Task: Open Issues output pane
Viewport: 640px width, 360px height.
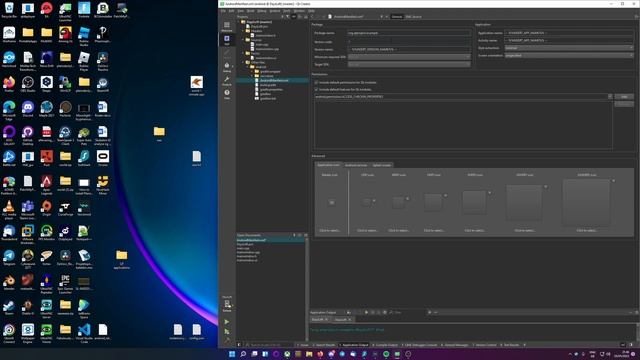Action: (x=303, y=345)
